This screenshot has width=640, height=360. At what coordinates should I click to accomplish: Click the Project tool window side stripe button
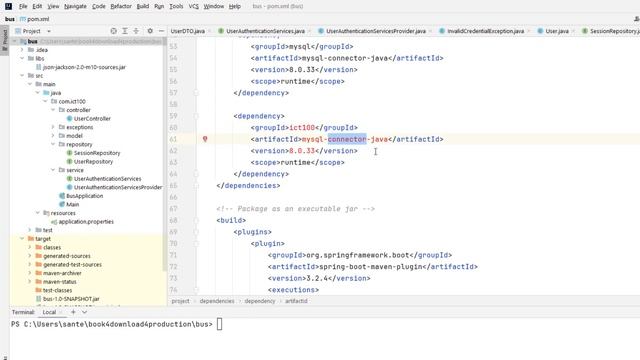(4, 40)
